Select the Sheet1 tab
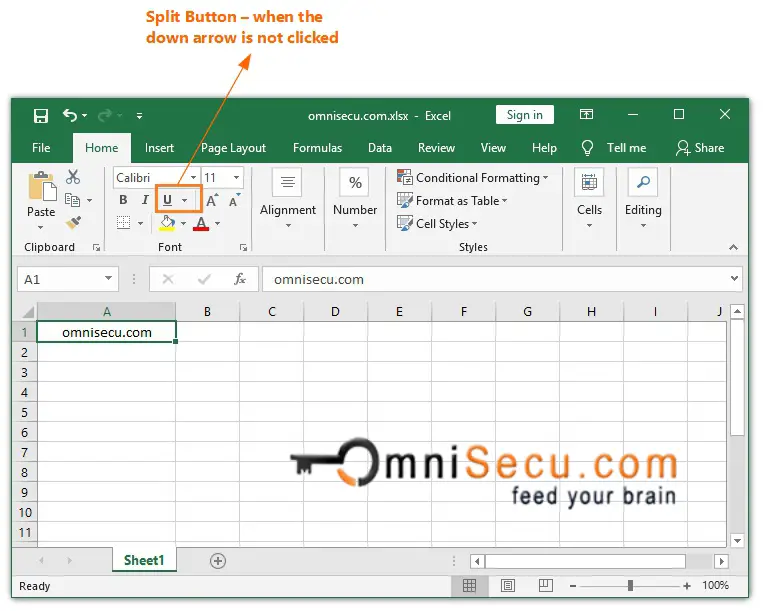Viewport: 763px width, 611px height. pos(144,560)
